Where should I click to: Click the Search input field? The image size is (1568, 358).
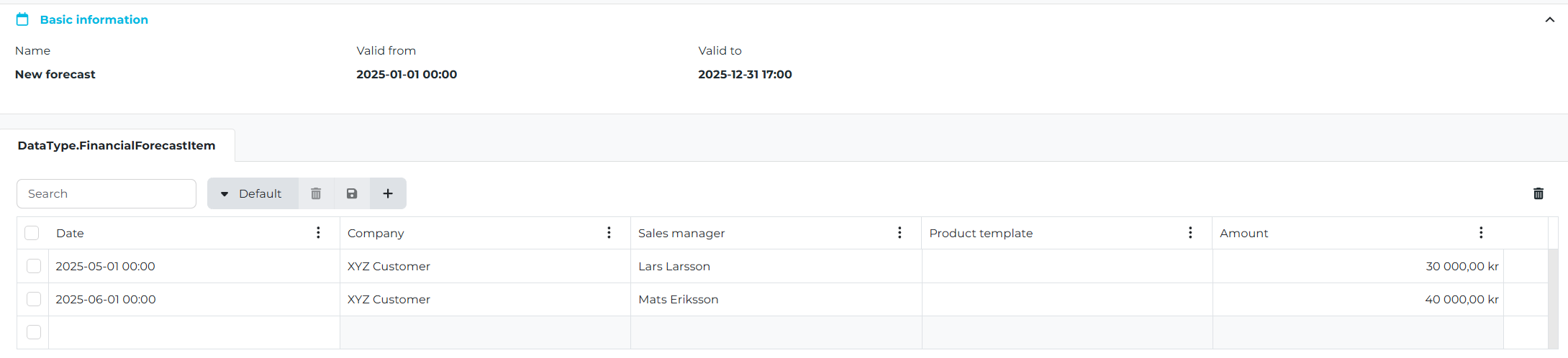107,193
